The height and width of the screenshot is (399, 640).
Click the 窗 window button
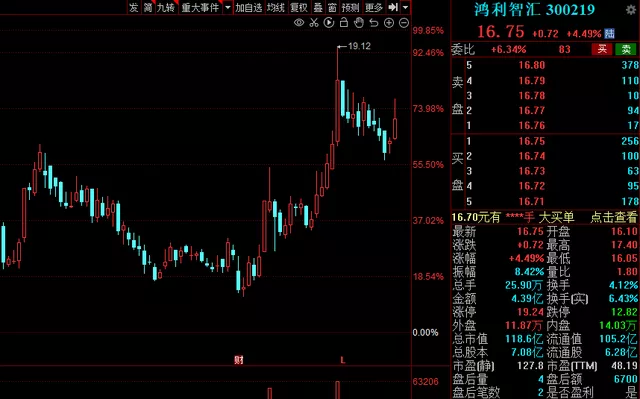click(x=332, y=7)
